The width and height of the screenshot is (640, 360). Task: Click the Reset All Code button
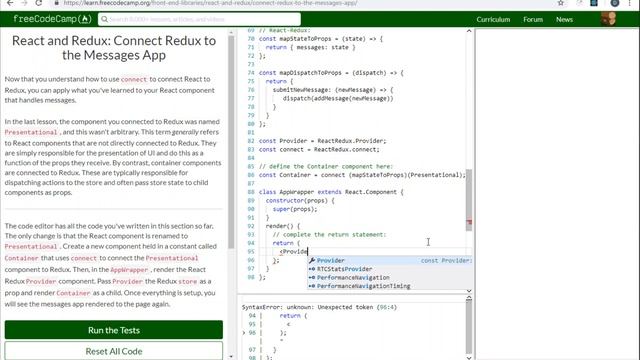pos(114,351)
